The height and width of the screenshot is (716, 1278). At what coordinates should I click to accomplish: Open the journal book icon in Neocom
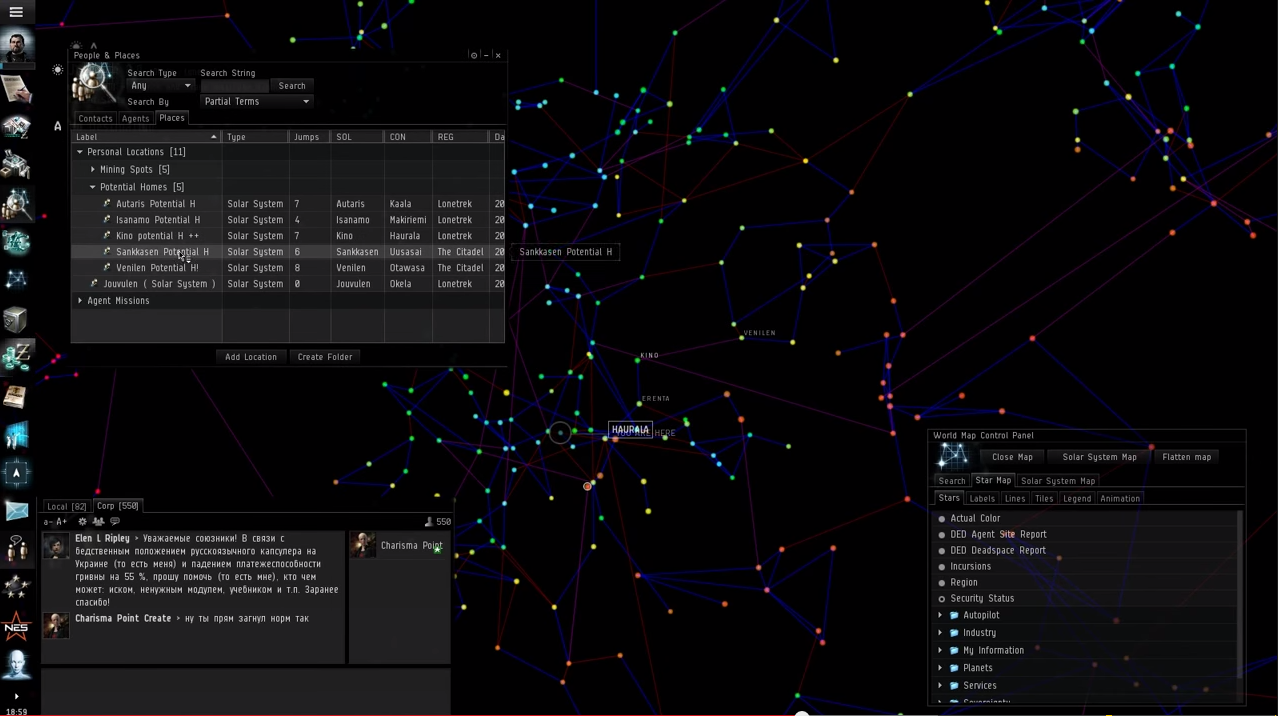pos(16,396)
